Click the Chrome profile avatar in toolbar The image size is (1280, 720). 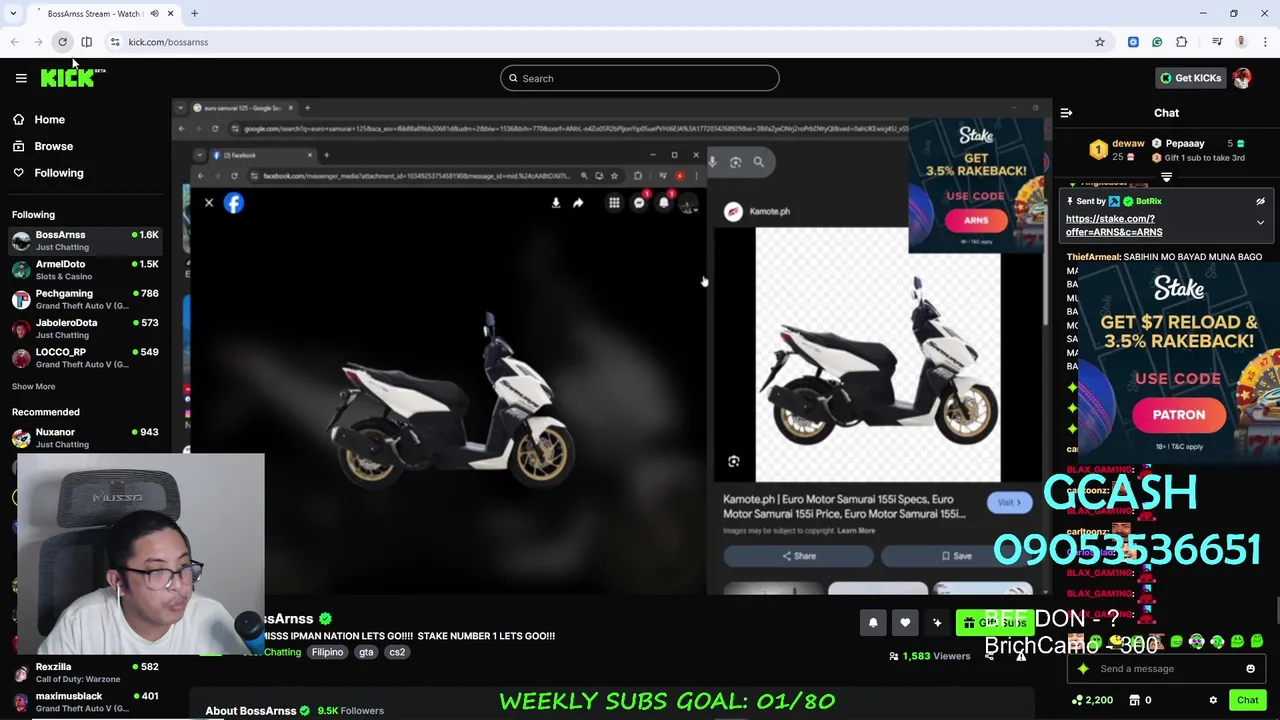coord(1241,42)
